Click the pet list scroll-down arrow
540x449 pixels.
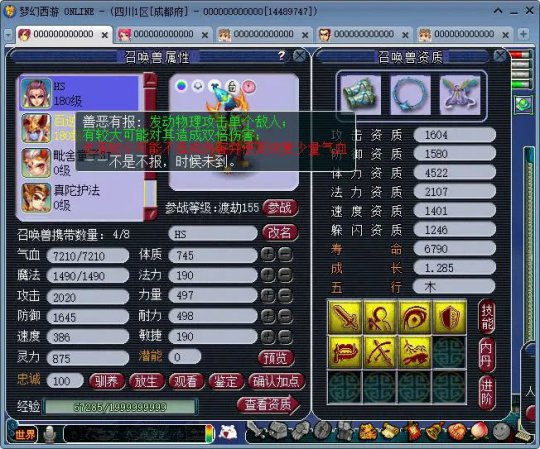pos(150,214)
